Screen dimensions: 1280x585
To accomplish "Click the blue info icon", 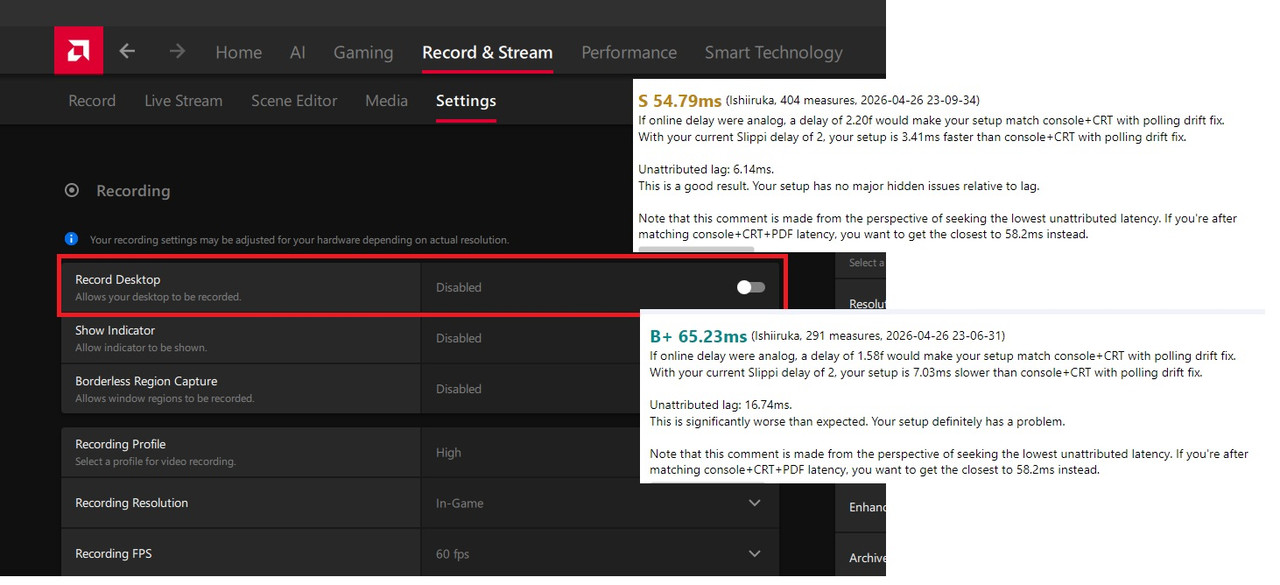I will click(x=71, y=239).
